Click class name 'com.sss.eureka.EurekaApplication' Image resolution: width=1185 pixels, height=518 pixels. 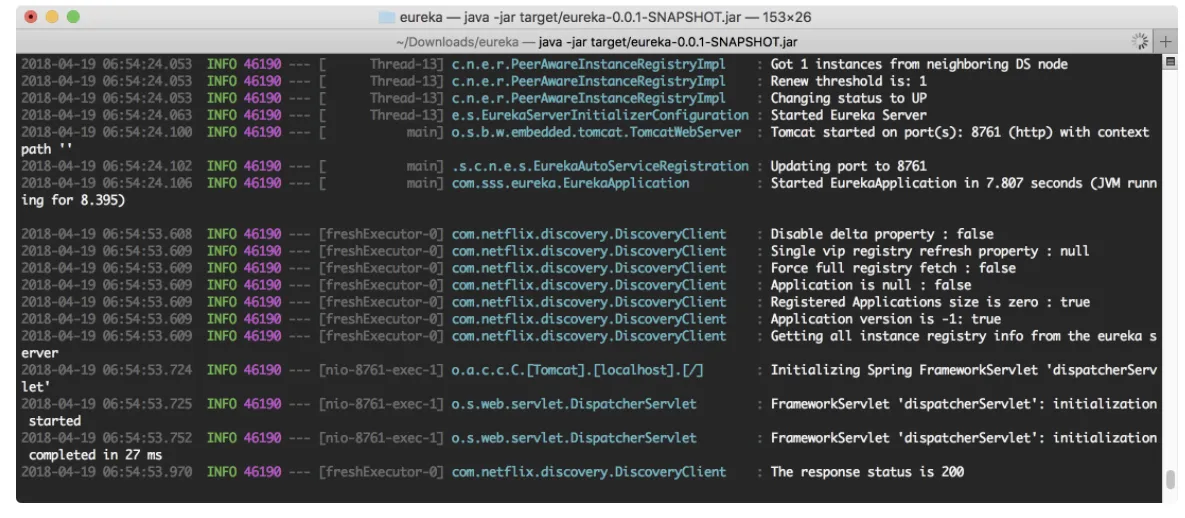571,183
